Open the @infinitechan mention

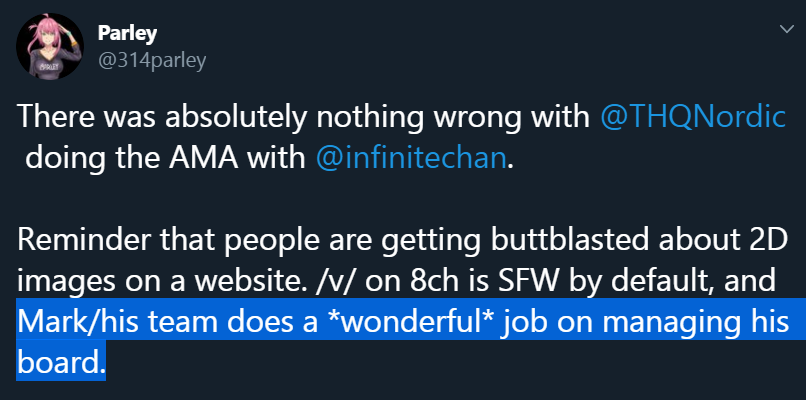tap(411, 158)
